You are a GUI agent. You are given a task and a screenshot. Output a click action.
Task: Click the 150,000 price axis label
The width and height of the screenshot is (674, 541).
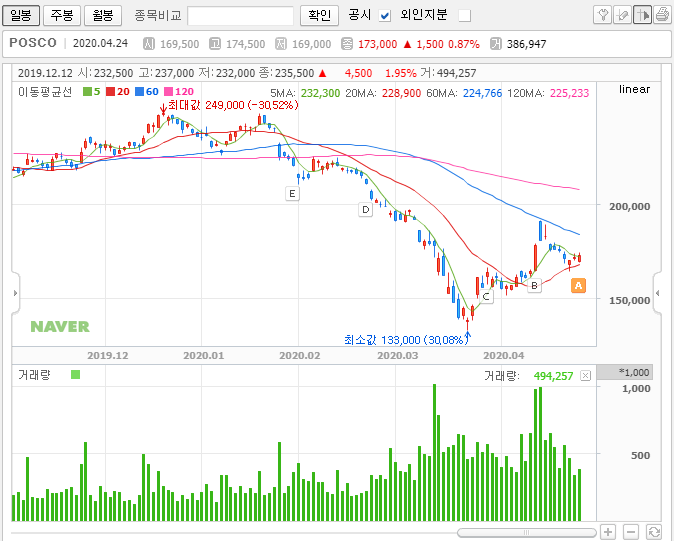(629, 300)
